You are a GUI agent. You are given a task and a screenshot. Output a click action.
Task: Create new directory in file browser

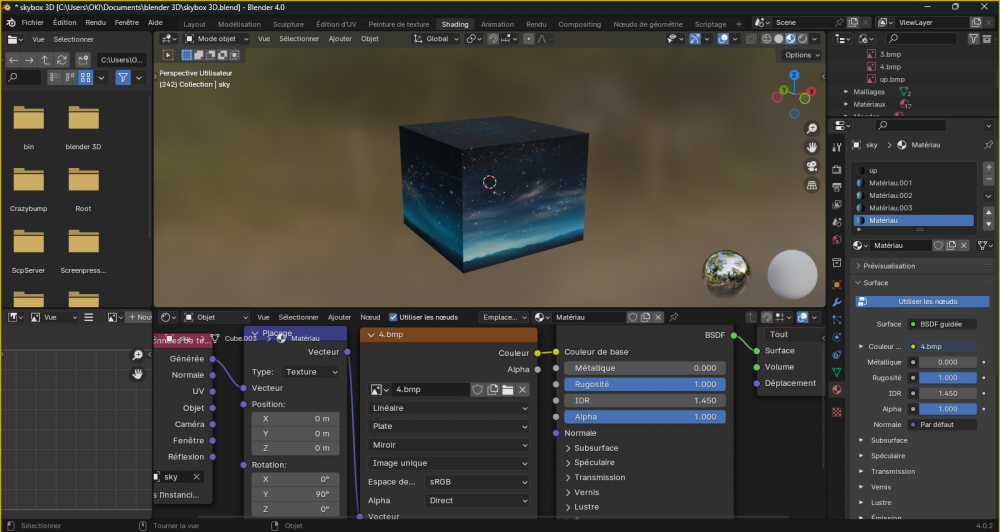[x=84, y=60]
